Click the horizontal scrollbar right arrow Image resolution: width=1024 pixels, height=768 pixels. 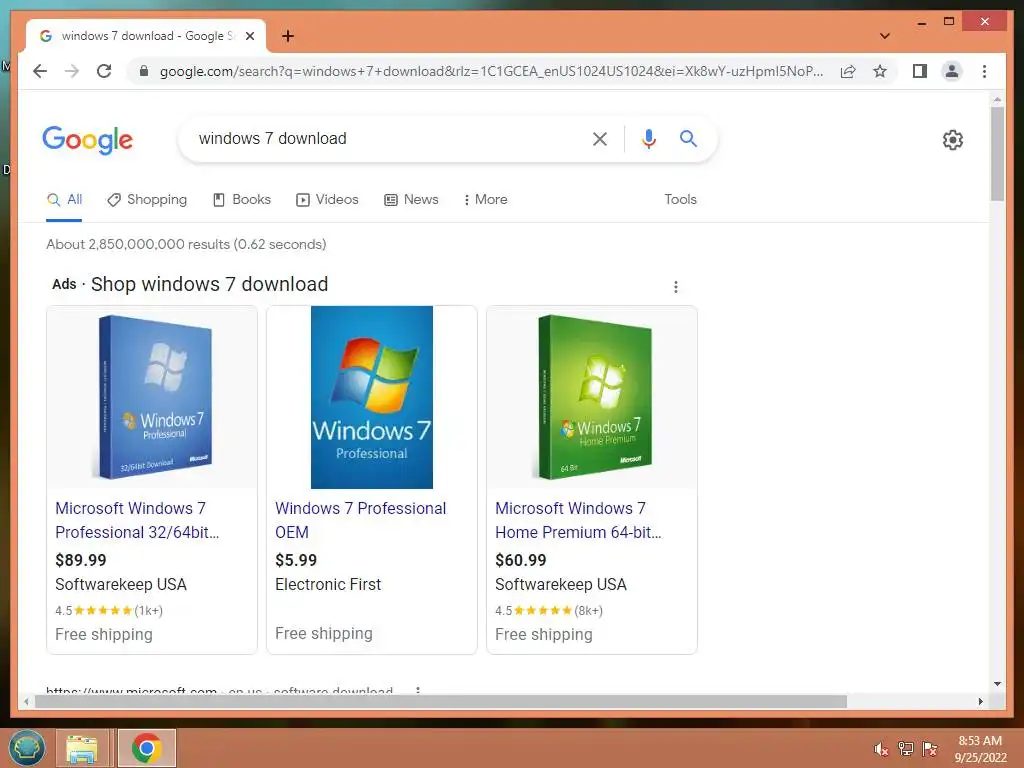(x=980, y=701)
